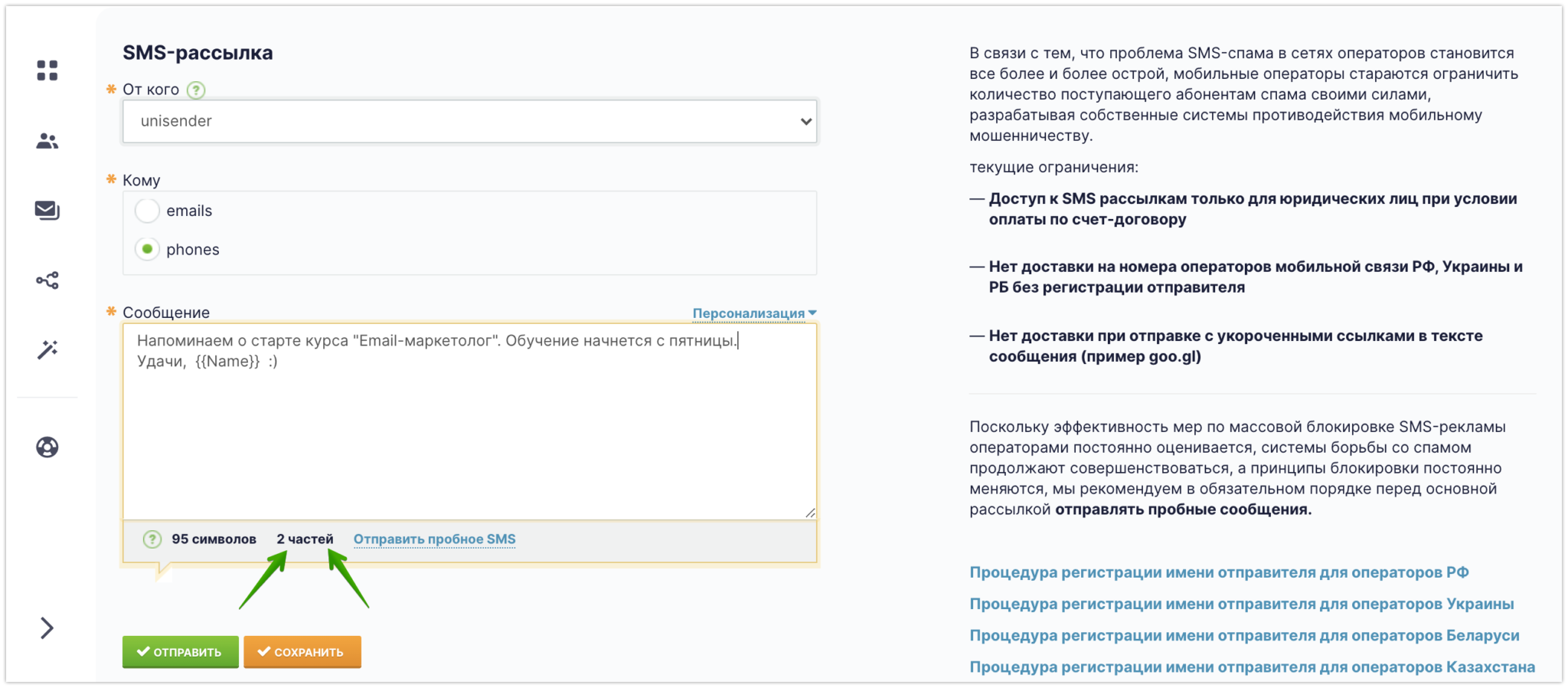The image size is (1568, 688).
Task: Open the mailings envelope icon in sidebar
Action: [47, 210]
